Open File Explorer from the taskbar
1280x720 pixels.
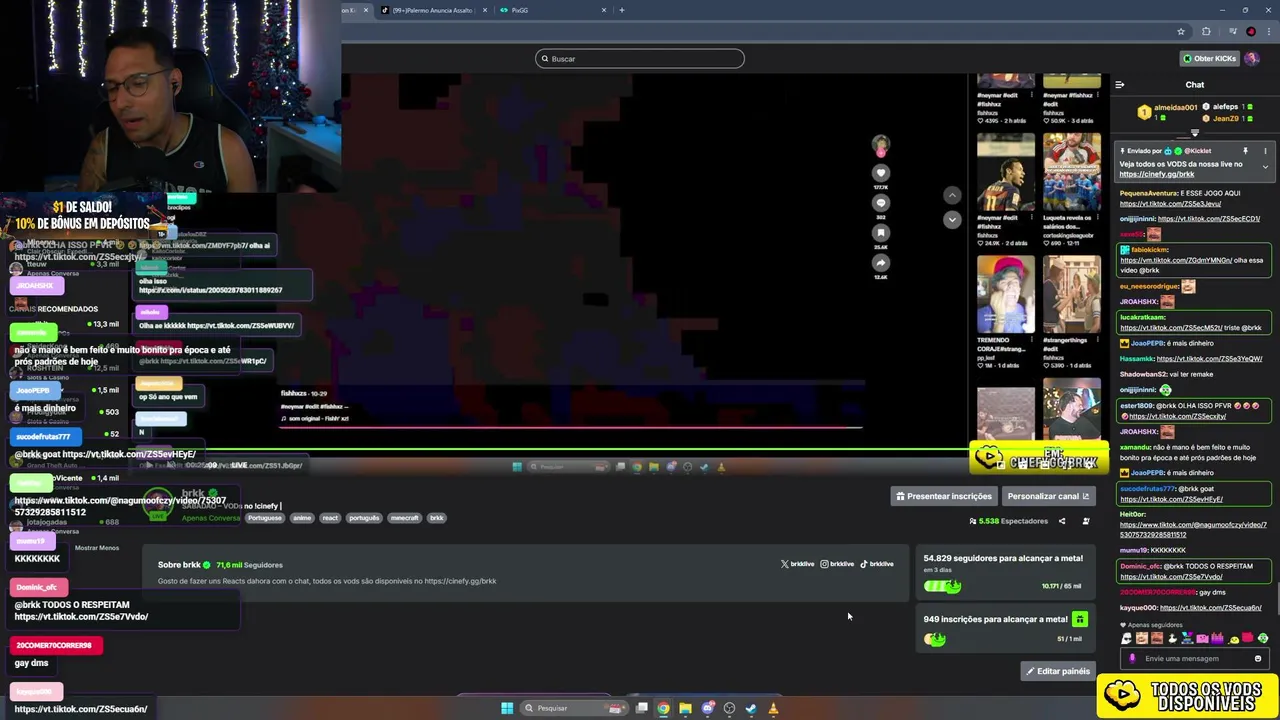[x=685, y=708]
